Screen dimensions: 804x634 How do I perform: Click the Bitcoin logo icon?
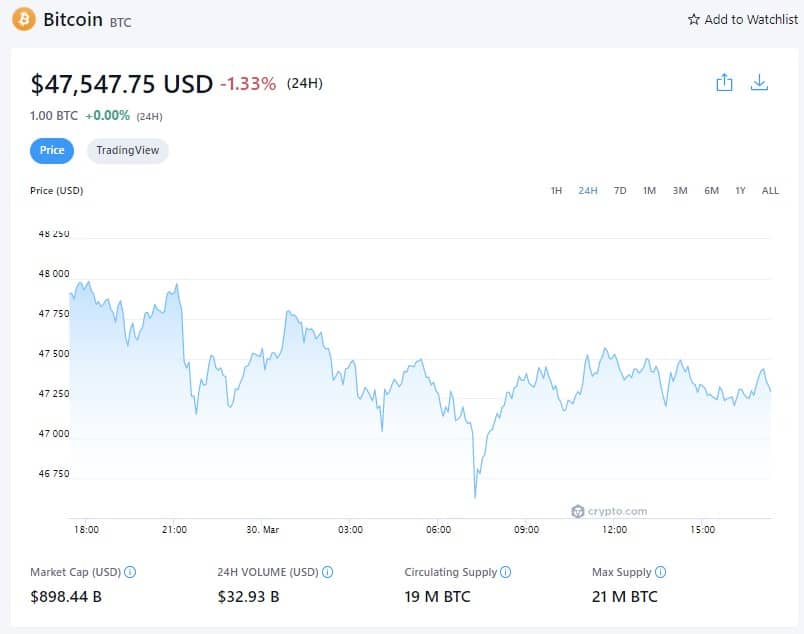pos(23,19)
